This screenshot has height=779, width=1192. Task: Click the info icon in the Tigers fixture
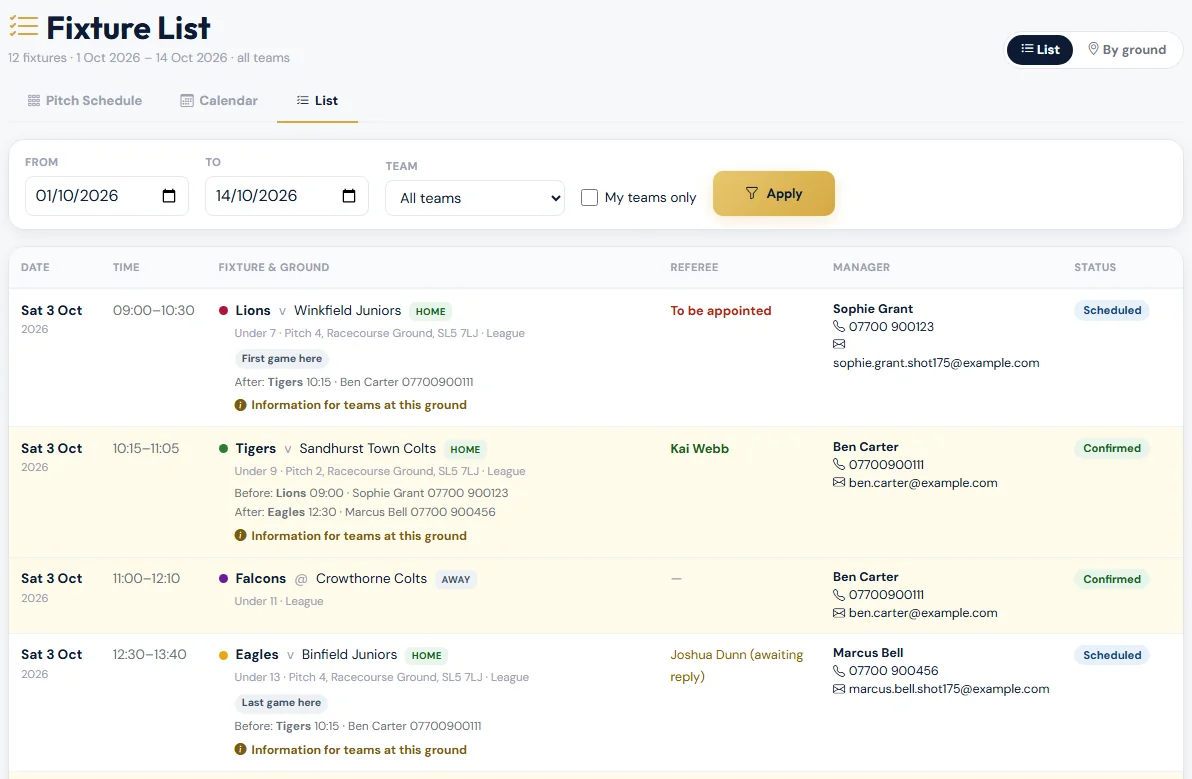pos(240,536)
